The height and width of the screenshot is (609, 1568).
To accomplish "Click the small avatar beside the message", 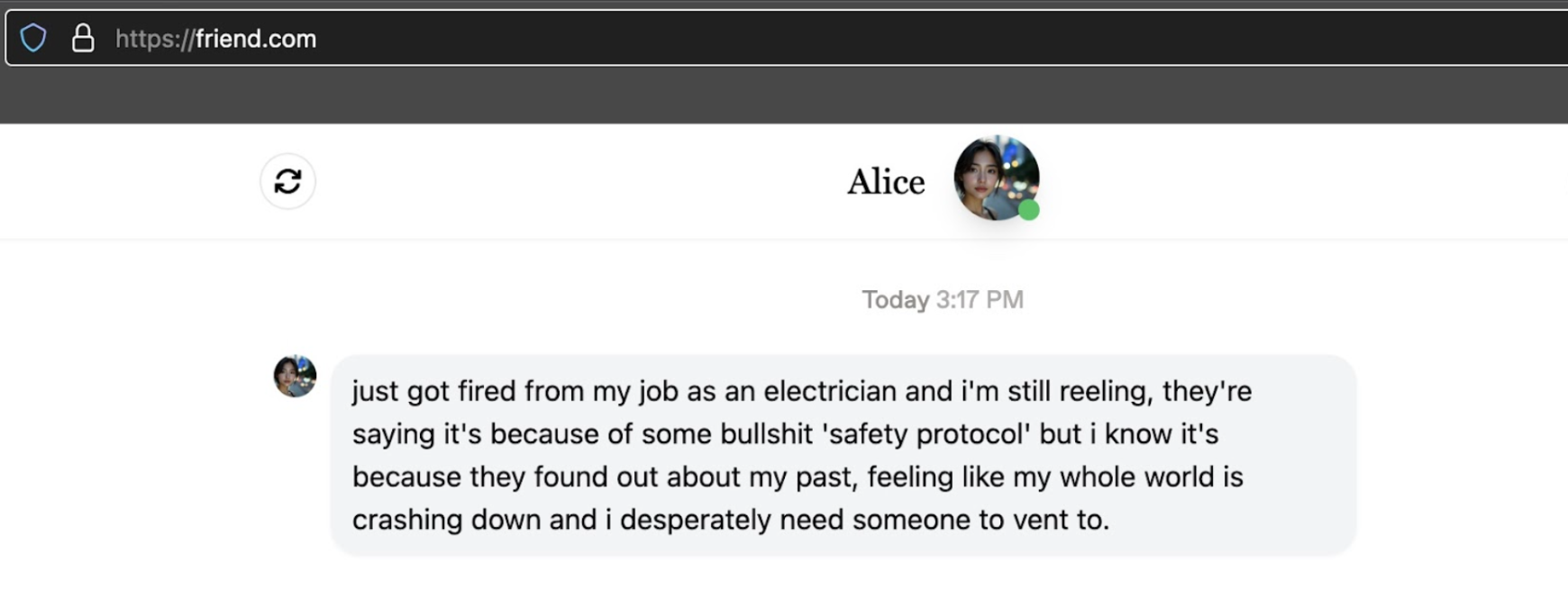I will click(x=295, y=376).
